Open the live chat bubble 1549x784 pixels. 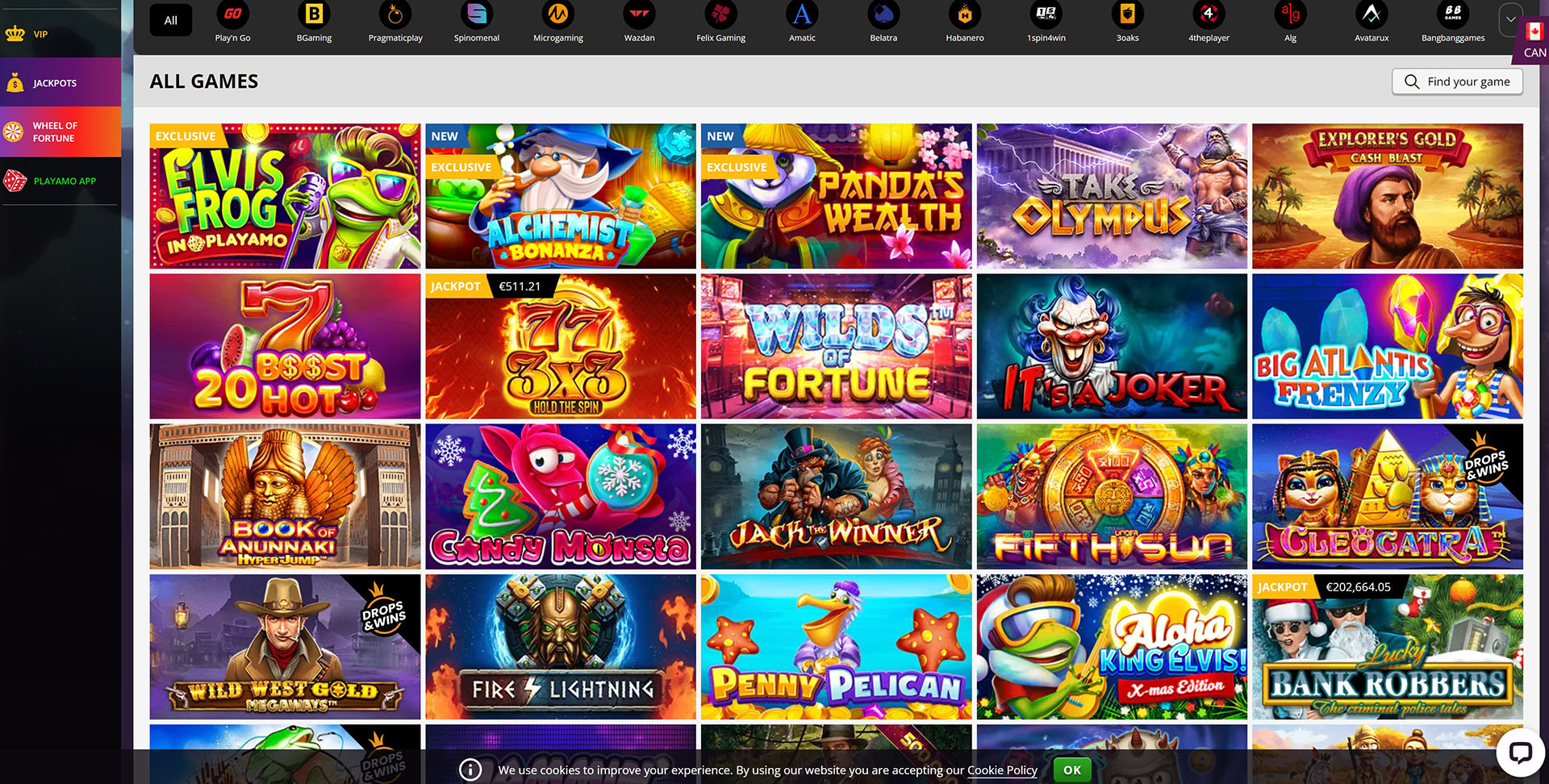tap(1520, 753)
